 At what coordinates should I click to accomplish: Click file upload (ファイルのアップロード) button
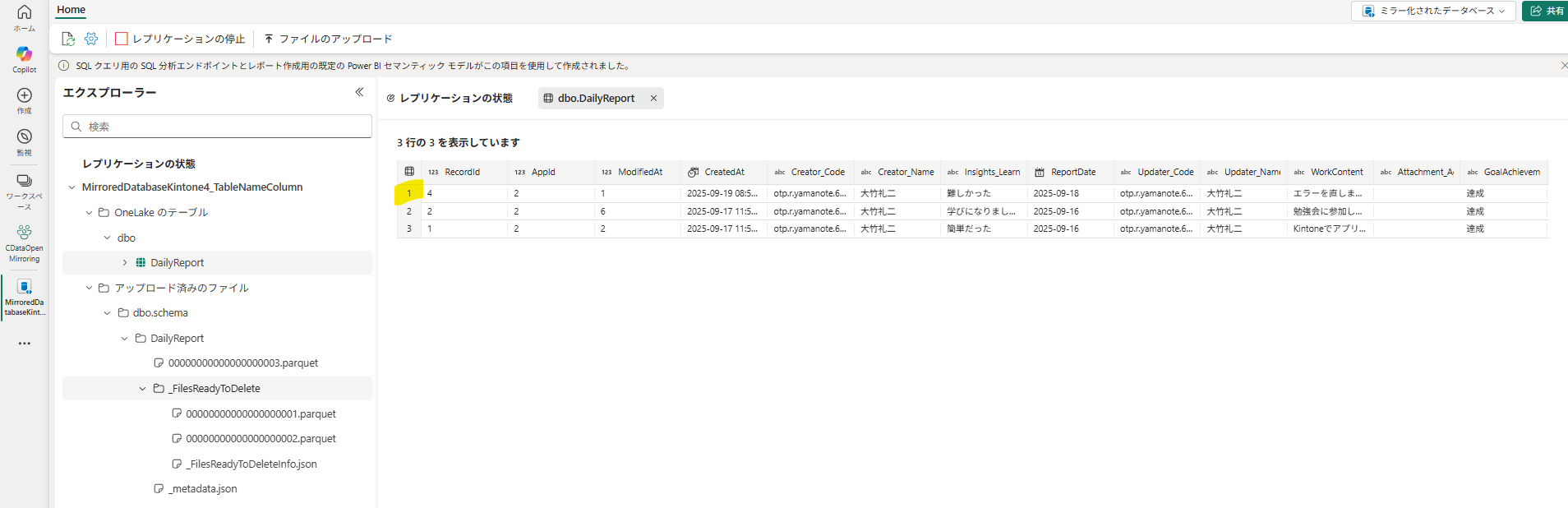[327, 39]
